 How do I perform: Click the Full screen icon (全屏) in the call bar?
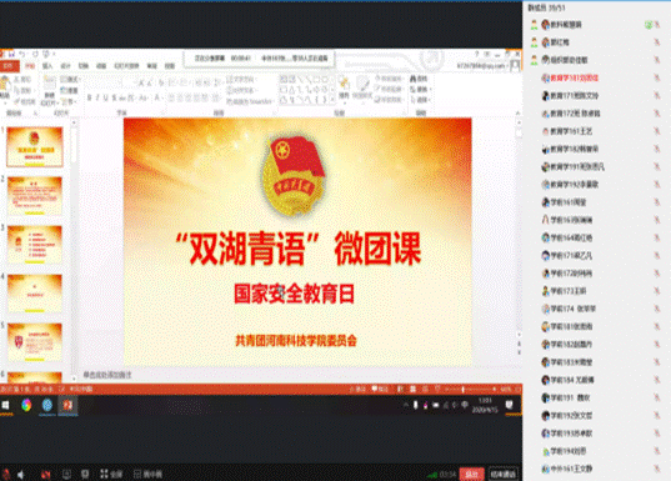104,474
